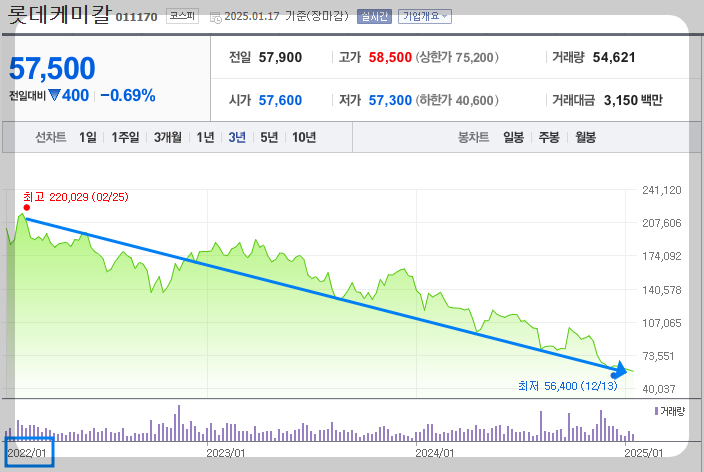Click the 롯데케미칼 stock name

[59, 14]
